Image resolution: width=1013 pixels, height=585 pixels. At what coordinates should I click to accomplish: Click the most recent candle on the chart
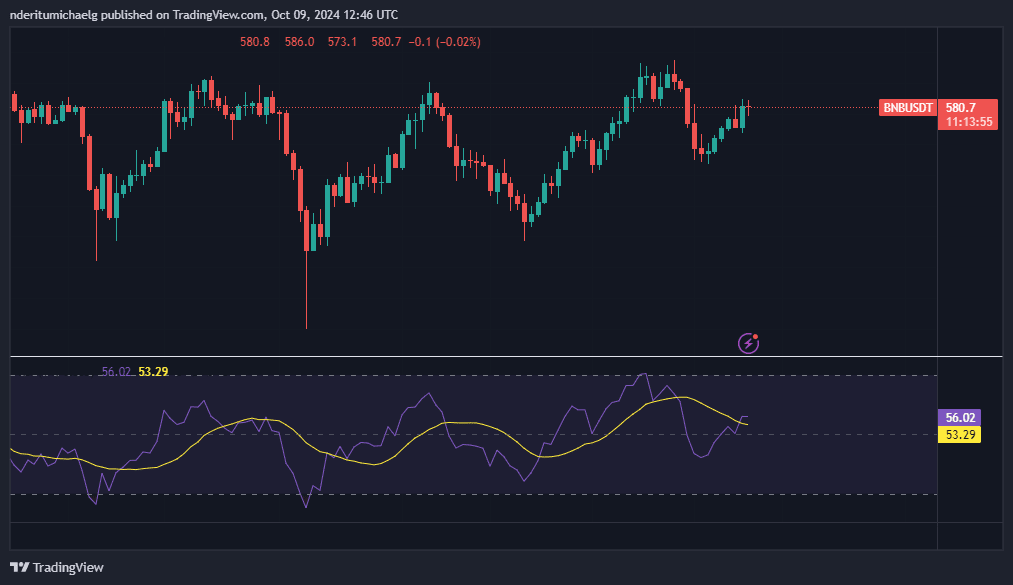point(748,107)
